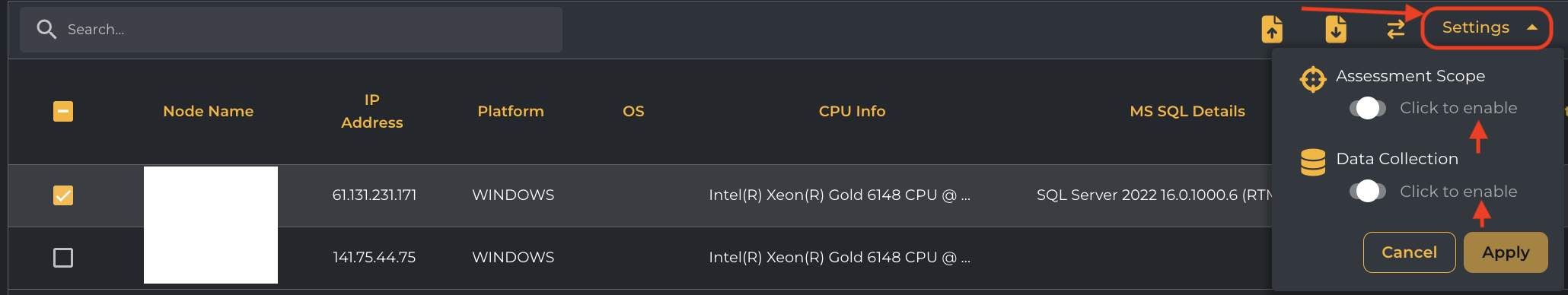Screen dimensions: 1568x295
Task: Check the 141.75.44.75 row checkbox
Action: click(63, 258)
